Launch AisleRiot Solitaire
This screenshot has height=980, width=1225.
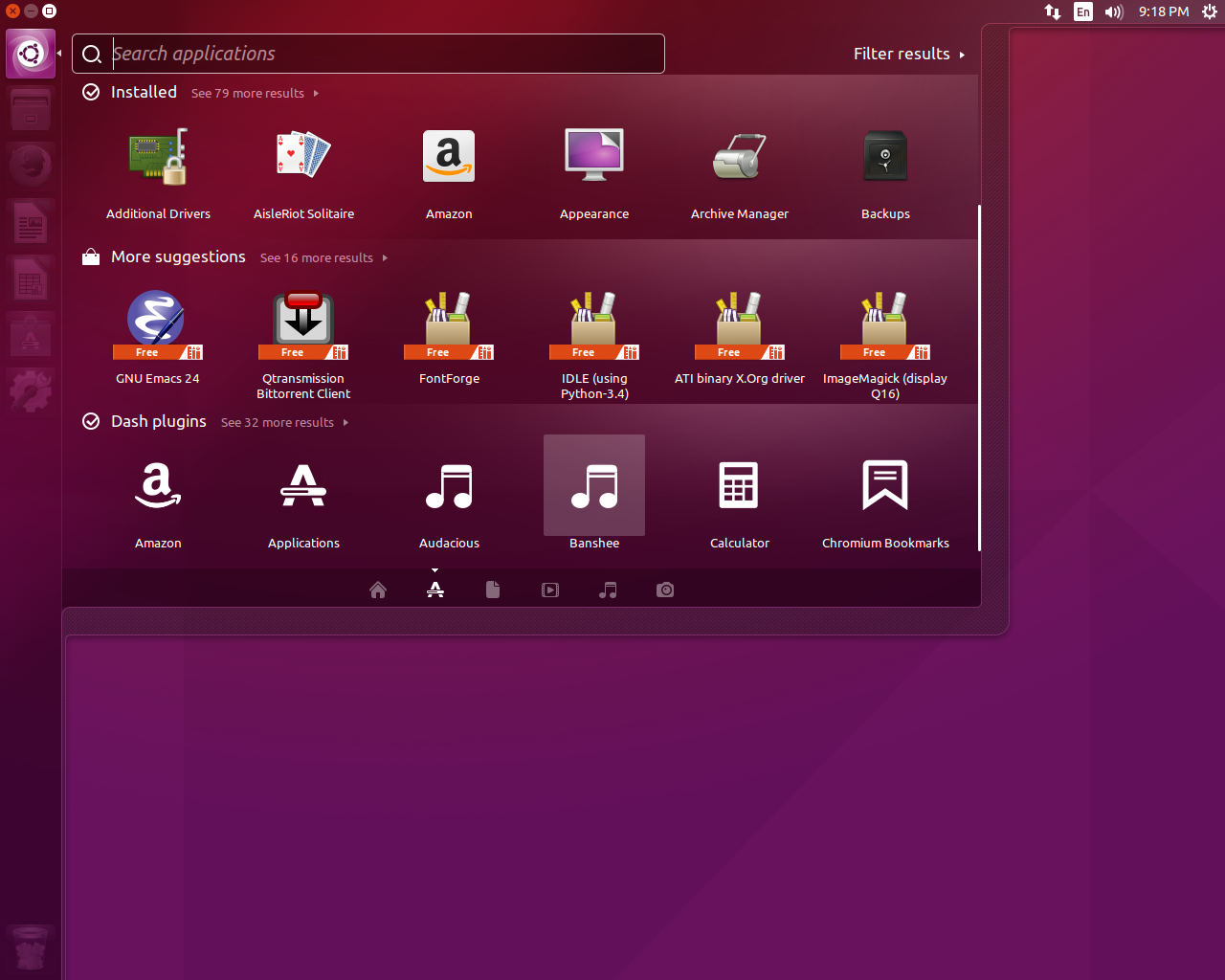click(303, 174)
